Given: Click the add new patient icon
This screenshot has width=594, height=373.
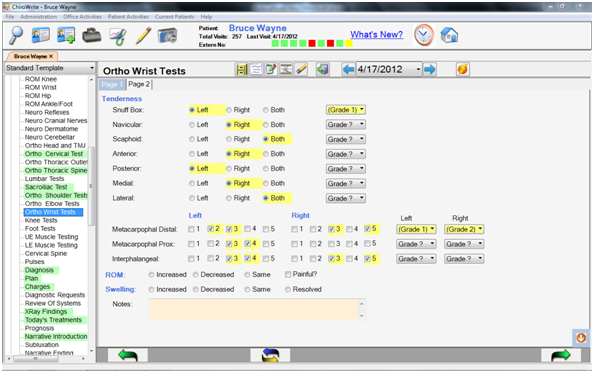Looking at the screenshot, I should (66, 36).
